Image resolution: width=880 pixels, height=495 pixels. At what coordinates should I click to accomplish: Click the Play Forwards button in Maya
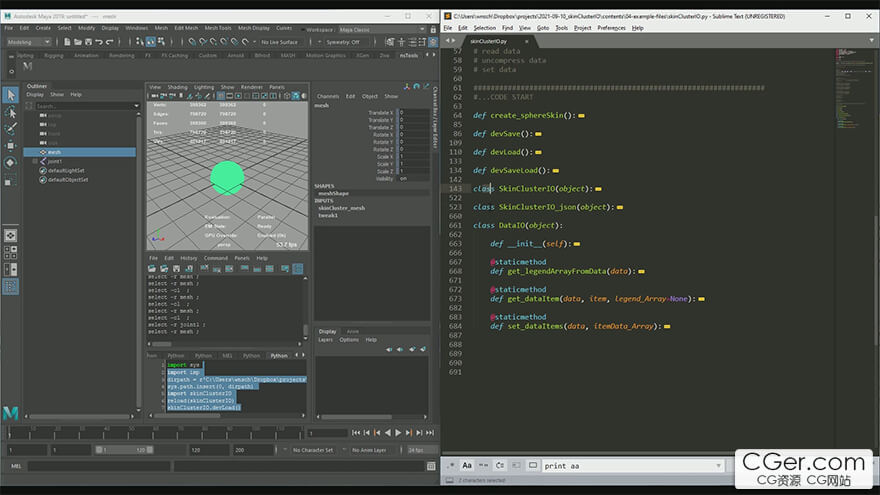398,433
